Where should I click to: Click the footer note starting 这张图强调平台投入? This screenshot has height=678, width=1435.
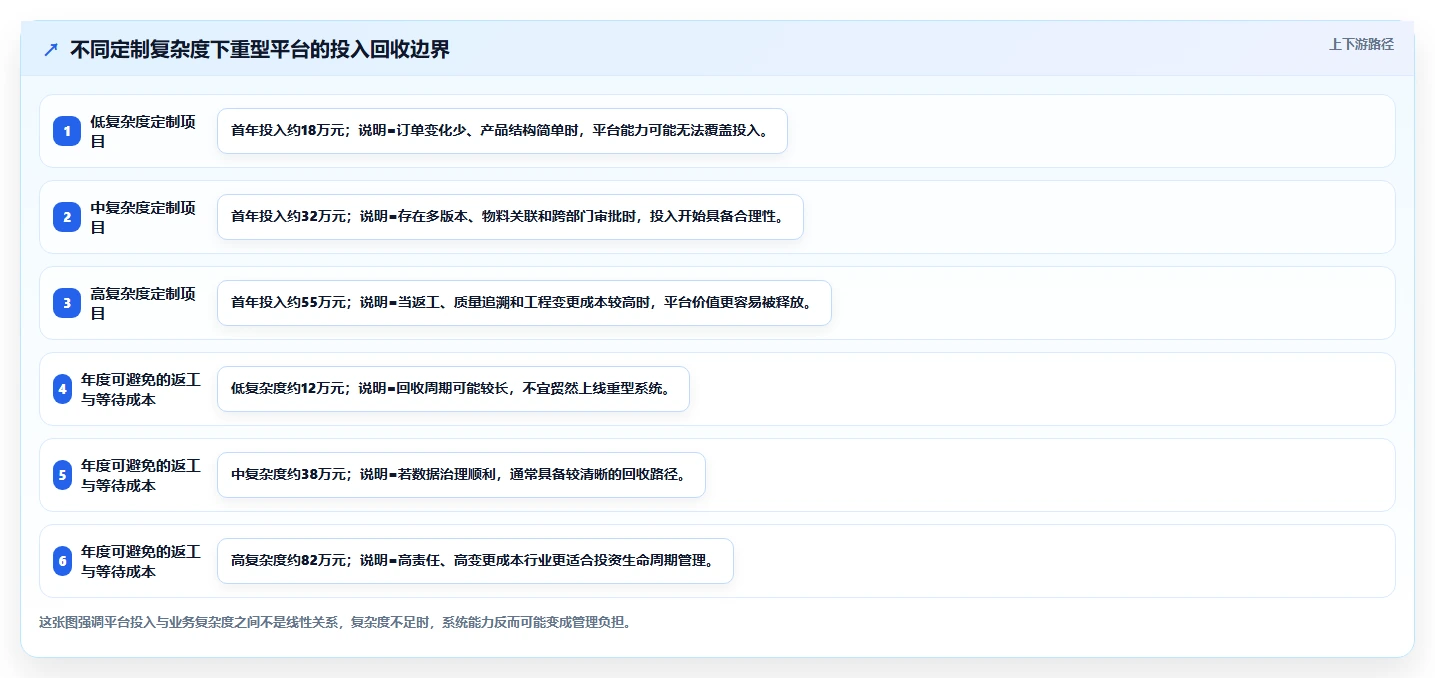pyautogui.click(x=335, y=622)
